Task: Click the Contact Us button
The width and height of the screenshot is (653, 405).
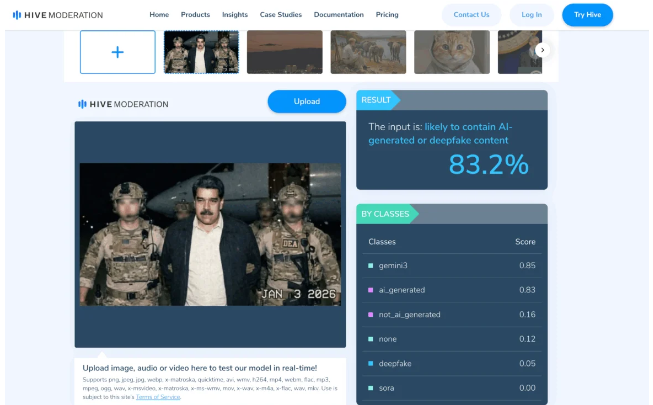Action: (471, 15)
